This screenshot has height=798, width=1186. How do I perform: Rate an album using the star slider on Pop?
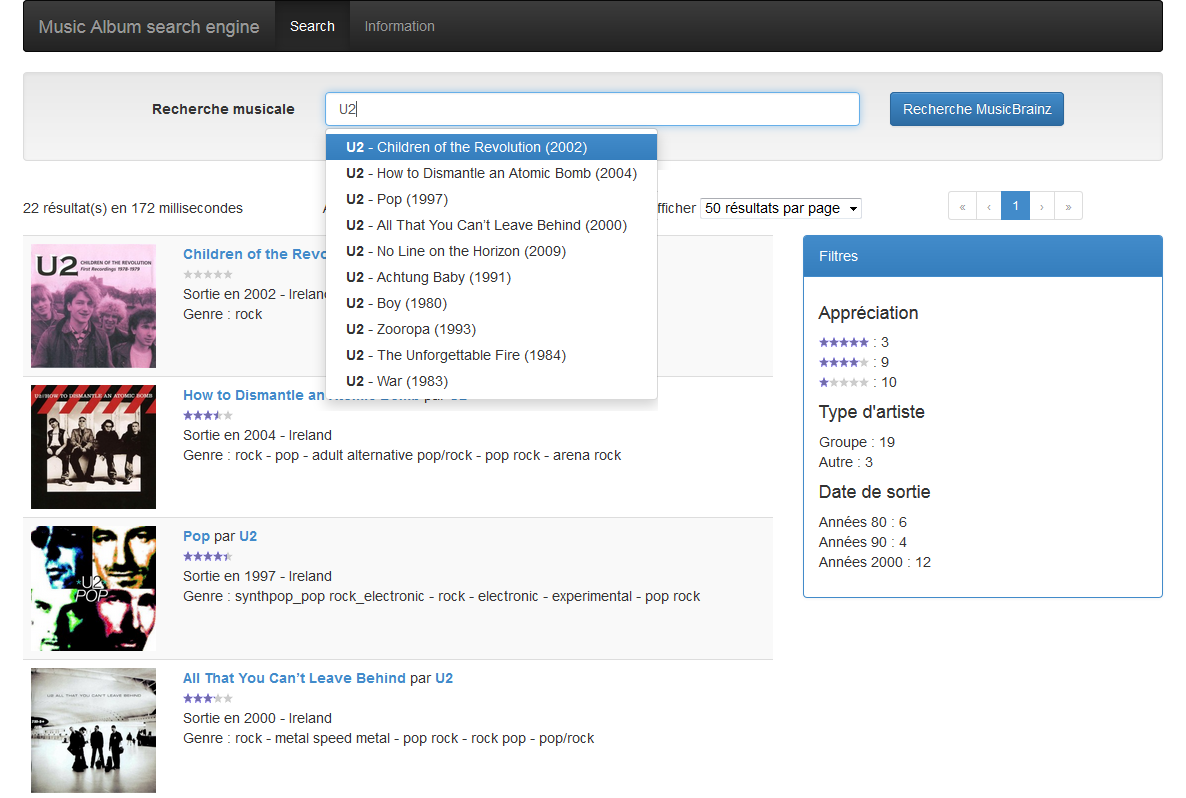click(x=207, y=556)
